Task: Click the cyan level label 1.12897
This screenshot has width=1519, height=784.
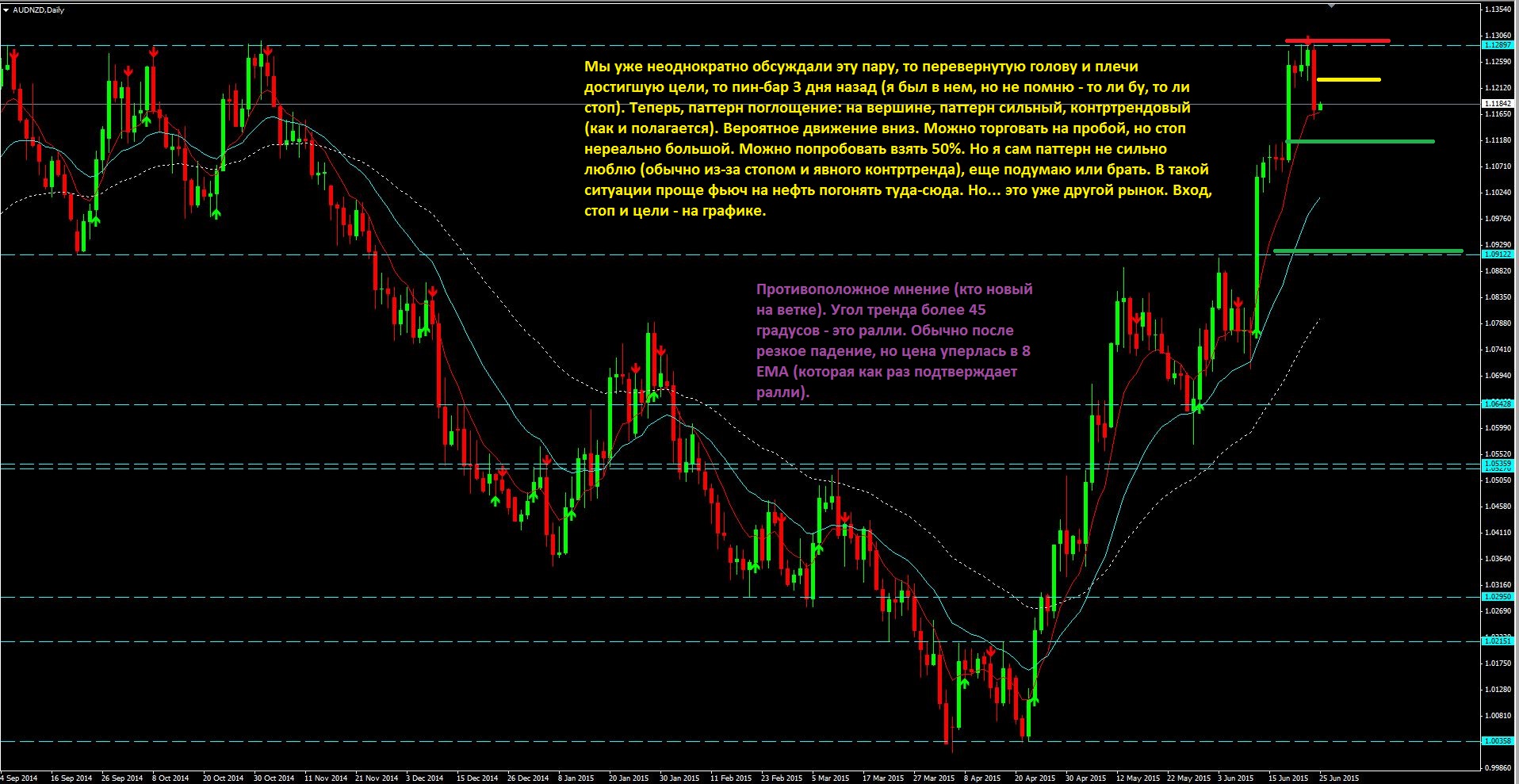Action: (x=1498, y=45)
